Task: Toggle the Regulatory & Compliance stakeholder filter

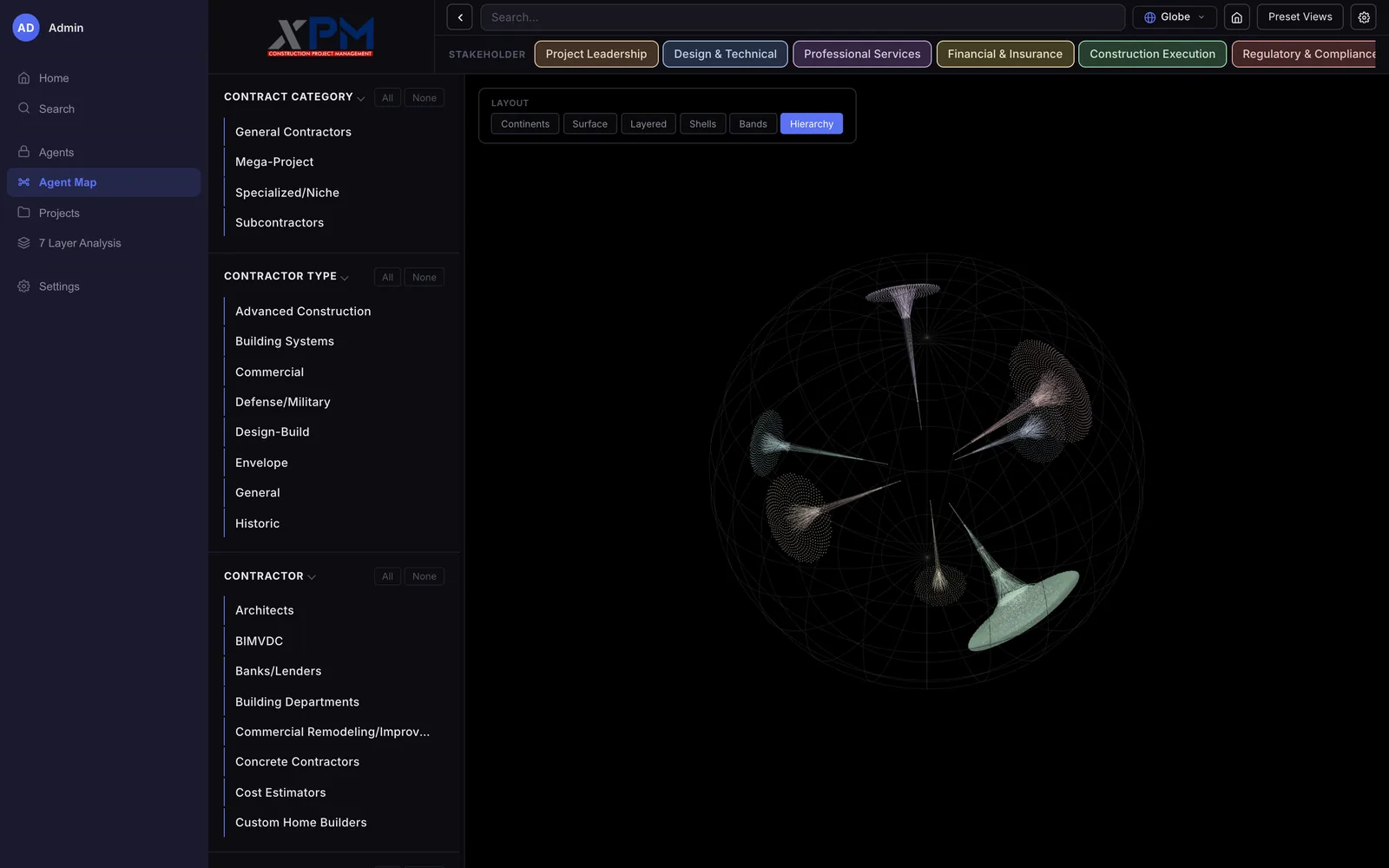Action: 1305,54
